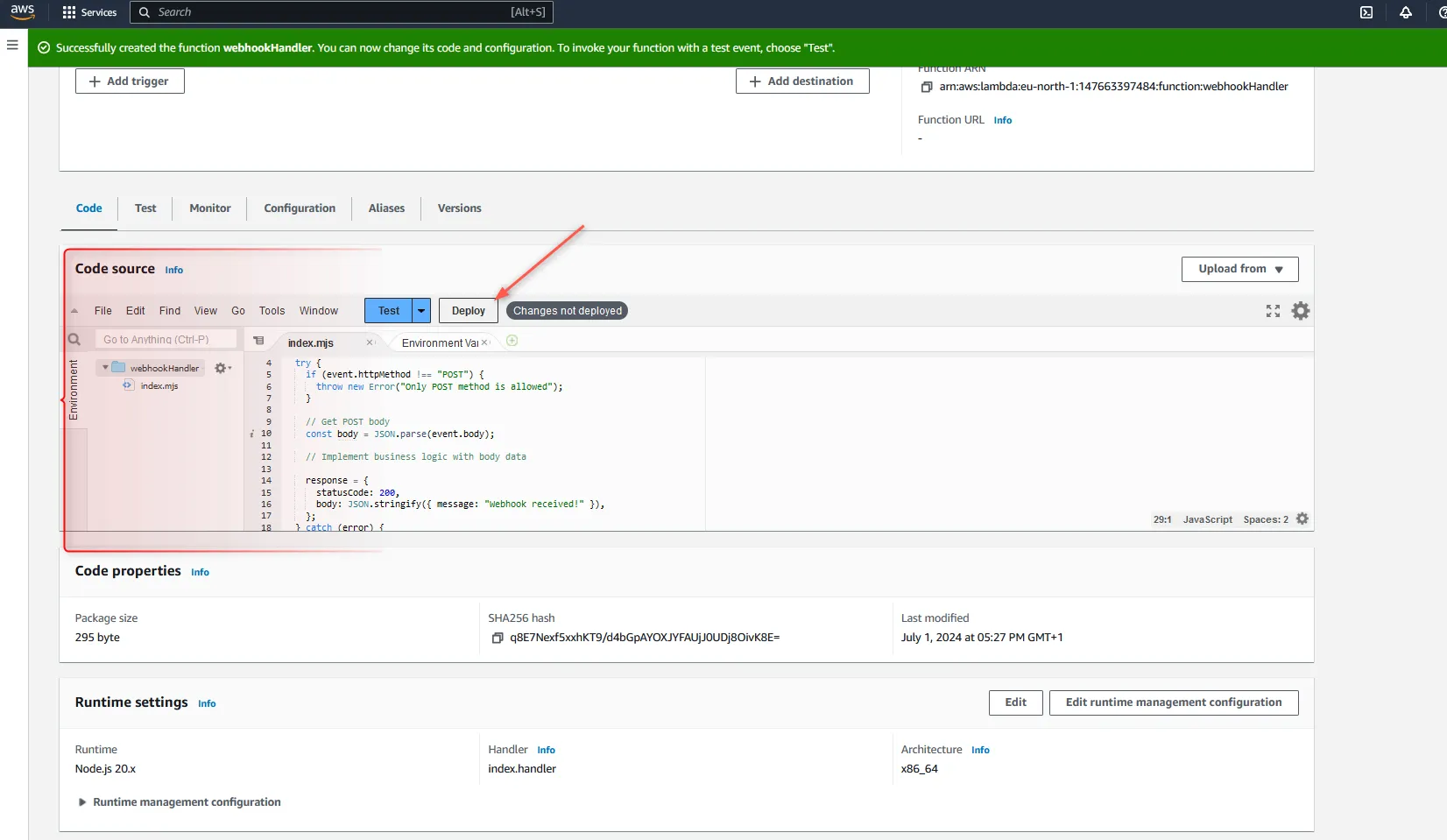Screen dimensions: 1447x840
Task: Open editor preferences gear icon
Action: tap(1301, 311)
